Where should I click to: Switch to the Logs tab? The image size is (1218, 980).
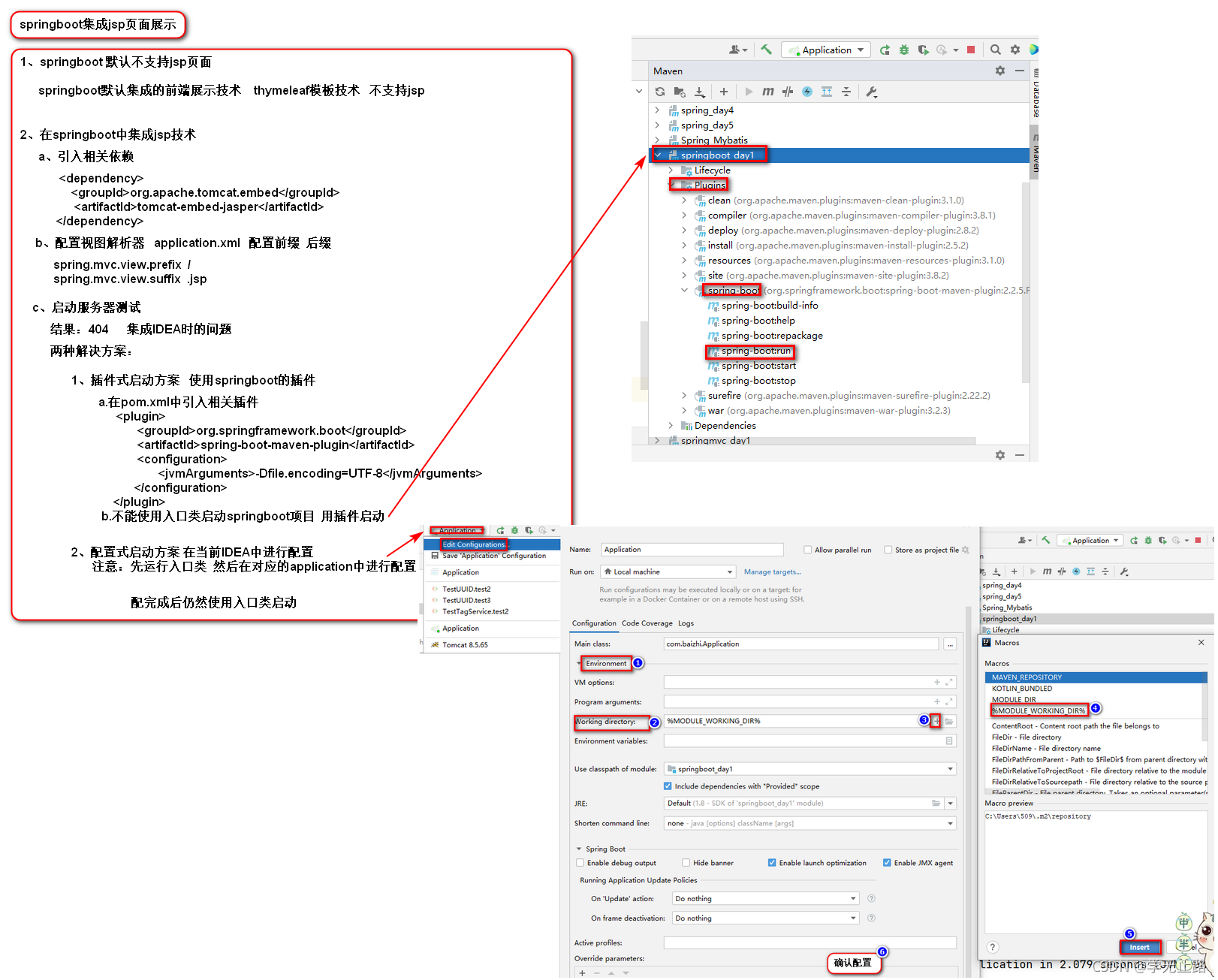(x=686, y=623)
